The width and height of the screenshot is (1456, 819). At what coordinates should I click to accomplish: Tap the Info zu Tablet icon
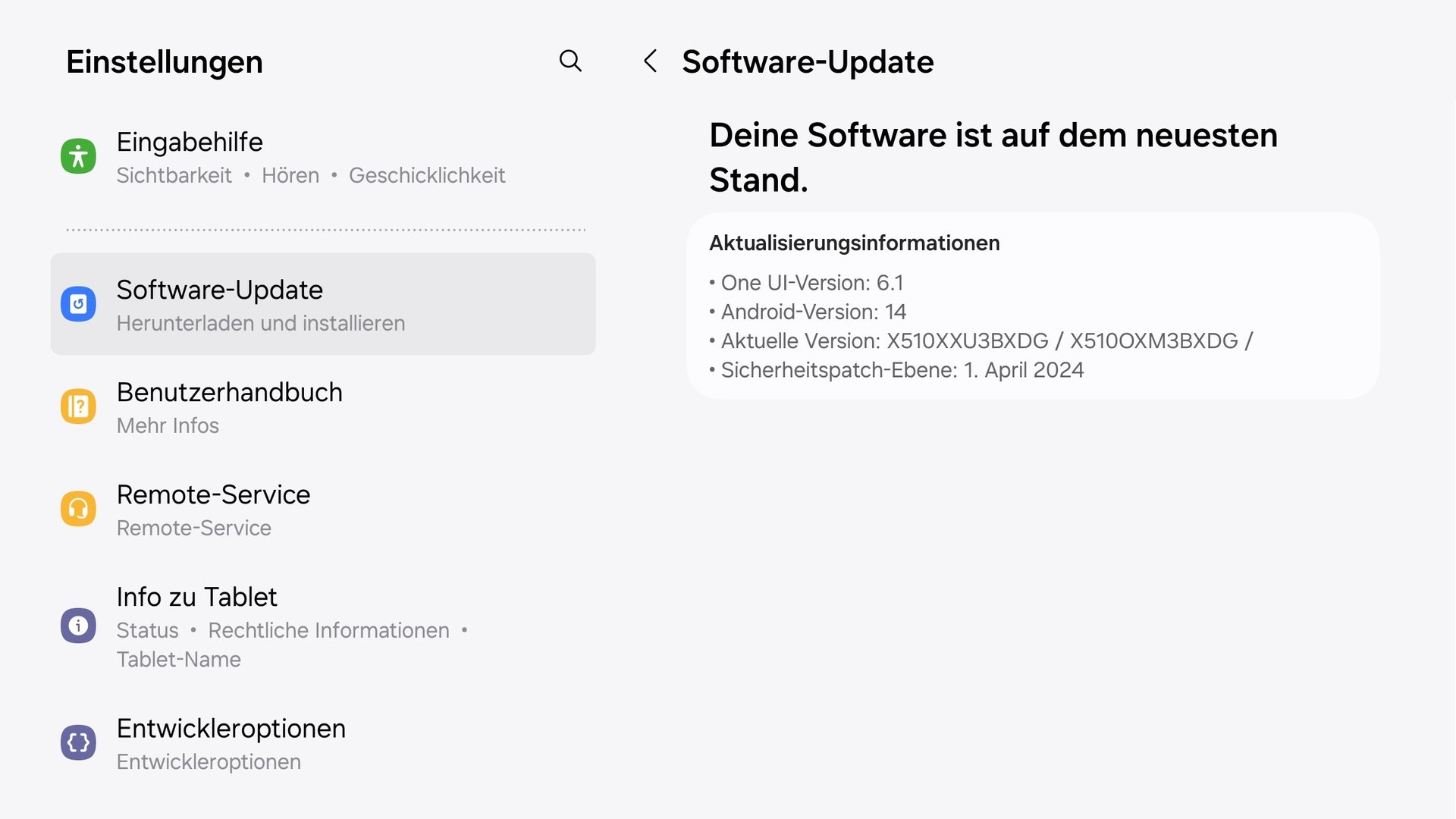point(78,626)
